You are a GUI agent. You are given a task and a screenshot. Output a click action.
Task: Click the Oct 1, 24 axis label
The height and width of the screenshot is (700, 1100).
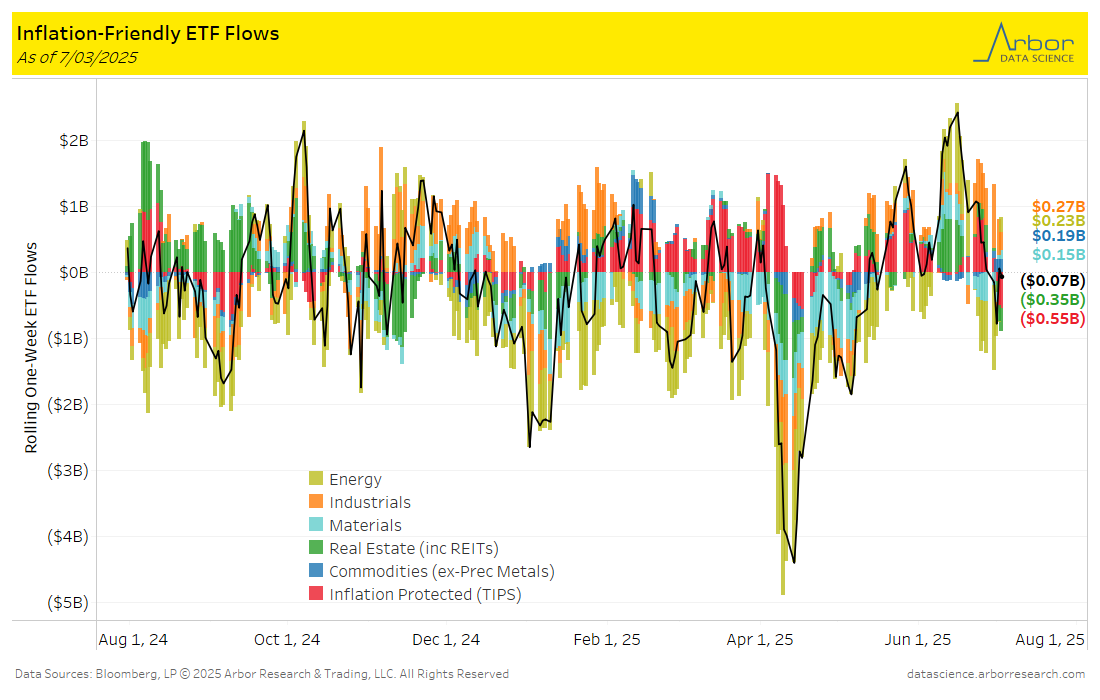click(x=287, y=640)
